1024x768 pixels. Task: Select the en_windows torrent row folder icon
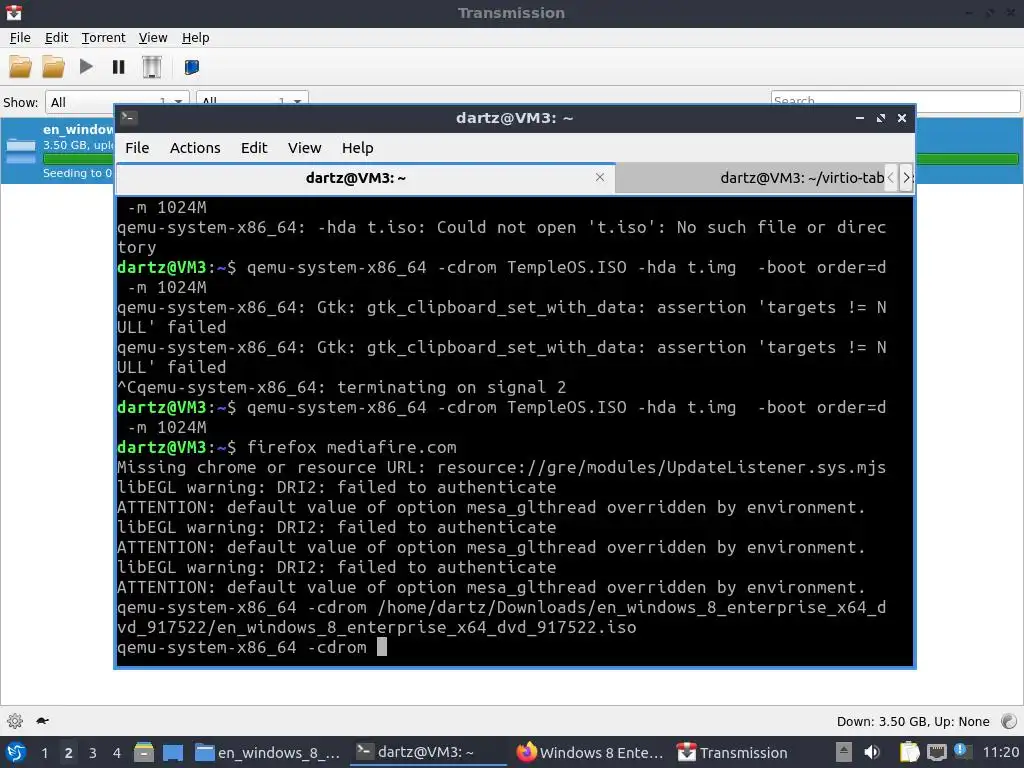click(21, 151)
